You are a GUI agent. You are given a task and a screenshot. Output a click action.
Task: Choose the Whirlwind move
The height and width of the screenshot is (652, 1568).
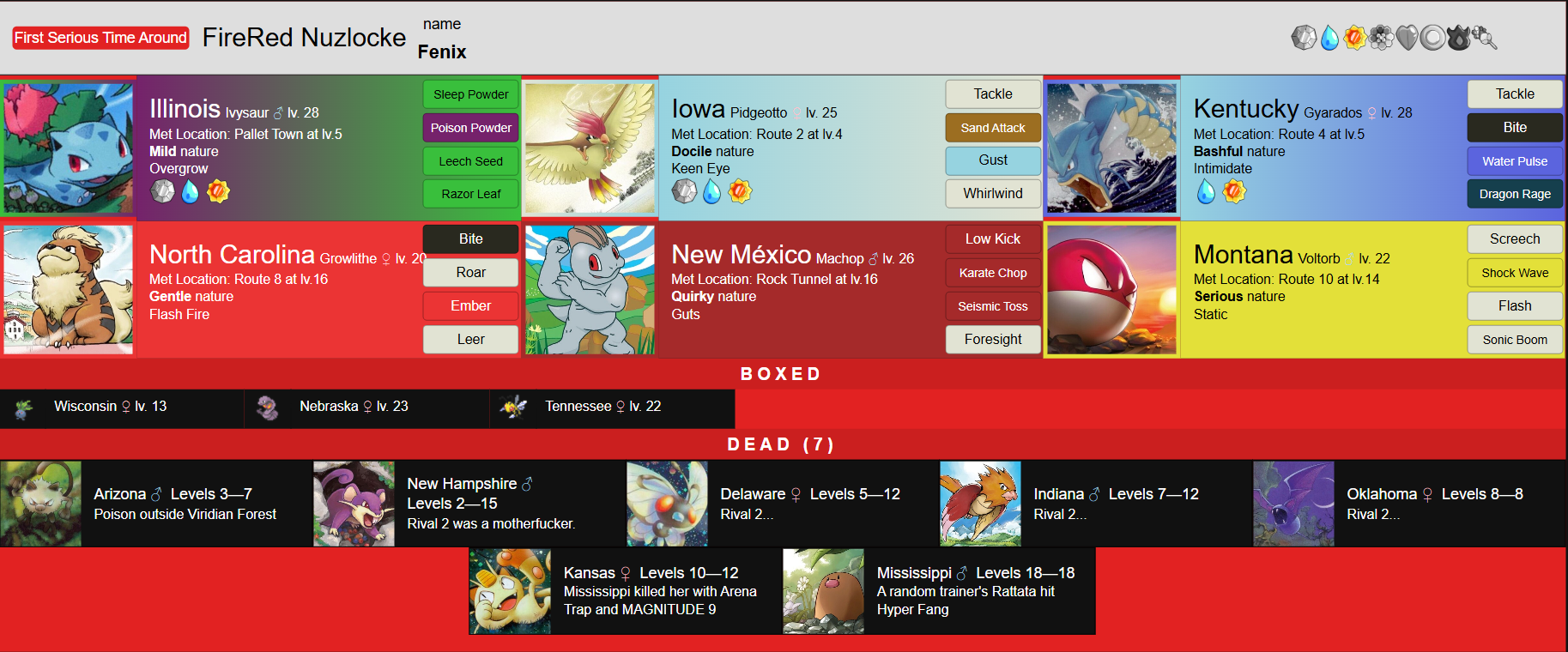(x=993, y=194)
